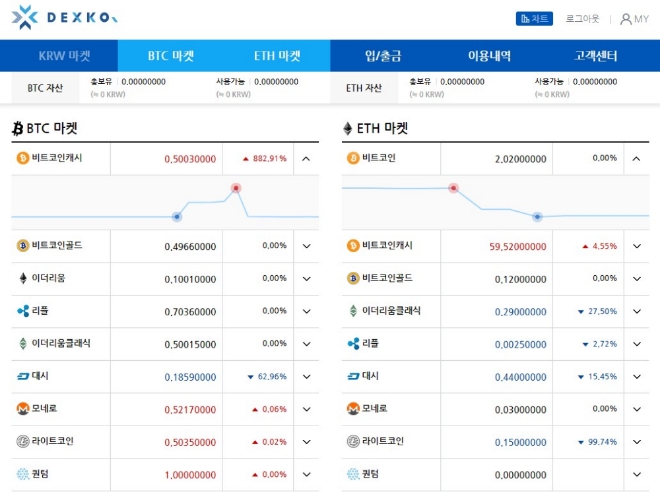The image size is (660, 504).
Task: Open 입/출금 menu
Action: click(x=383, y=56)
